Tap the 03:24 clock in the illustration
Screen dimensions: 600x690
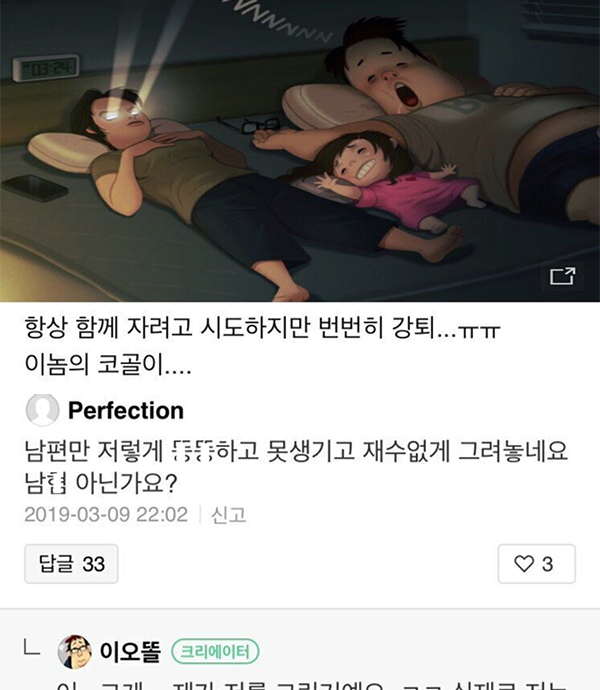tap(46, 68)
